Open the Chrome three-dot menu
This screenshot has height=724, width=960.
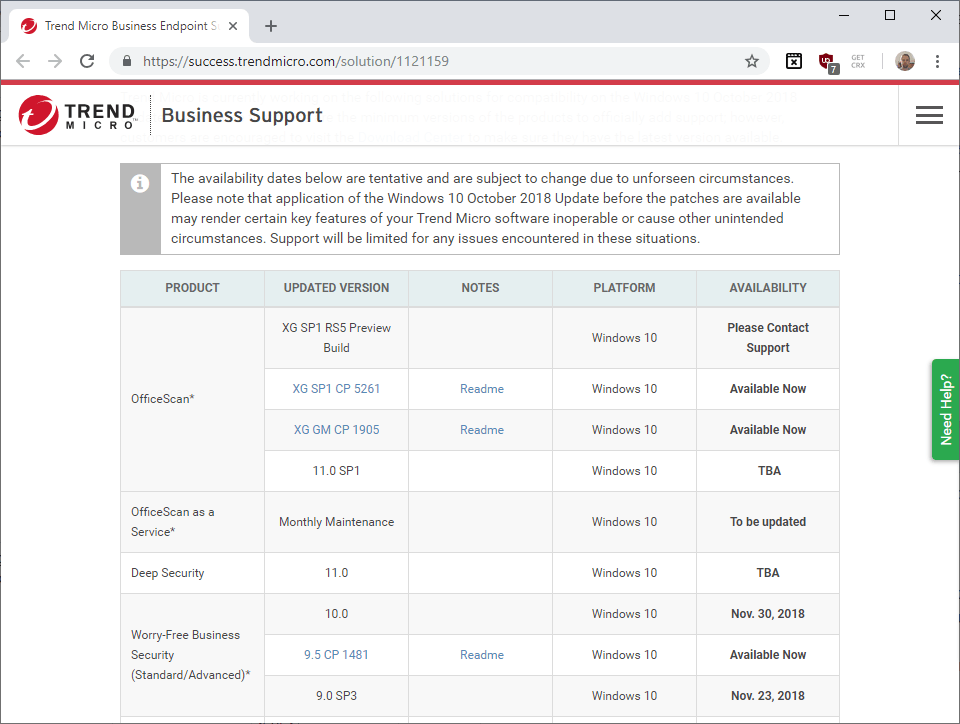point(937,61)
